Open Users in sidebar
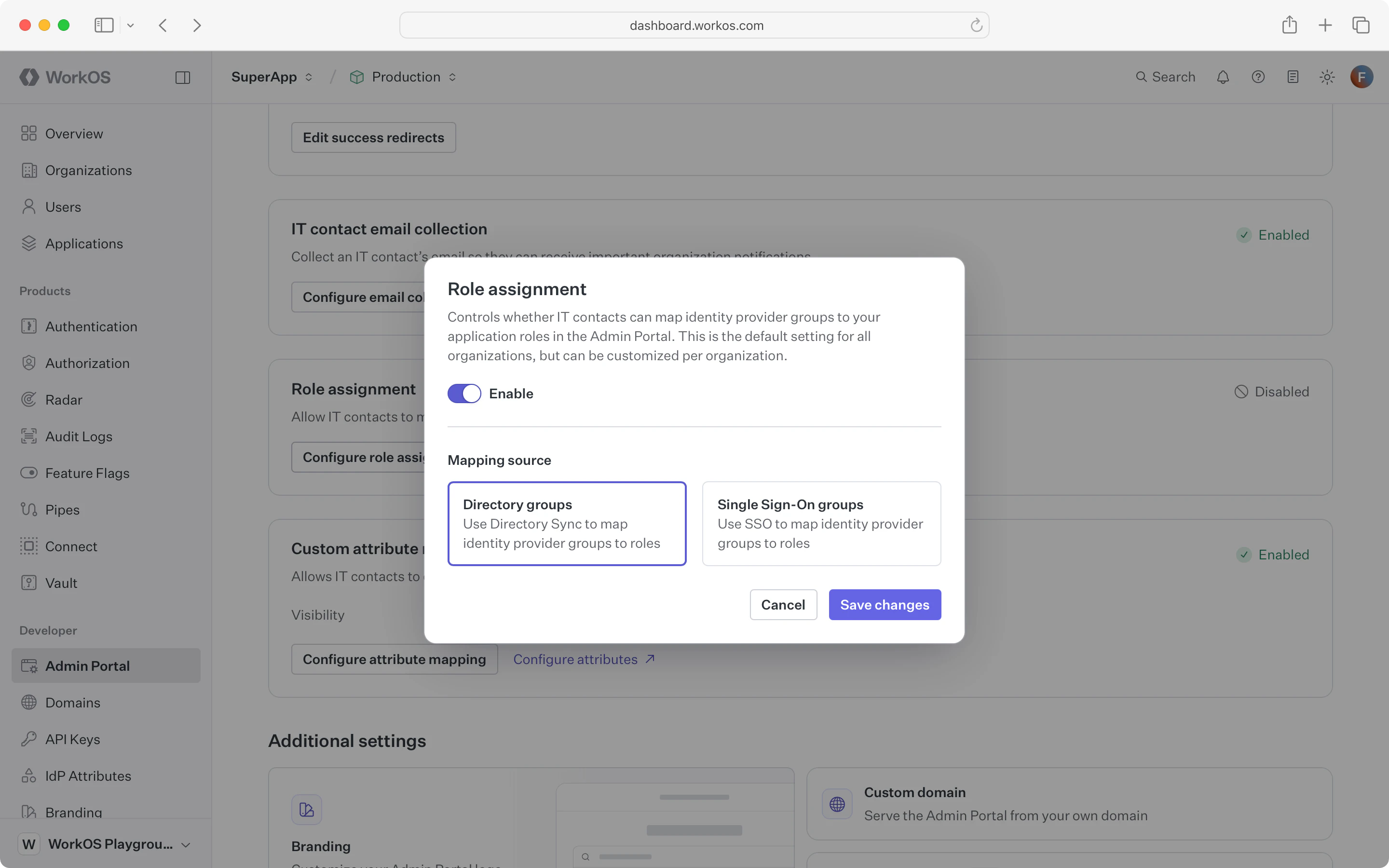 tap(106, 207)
